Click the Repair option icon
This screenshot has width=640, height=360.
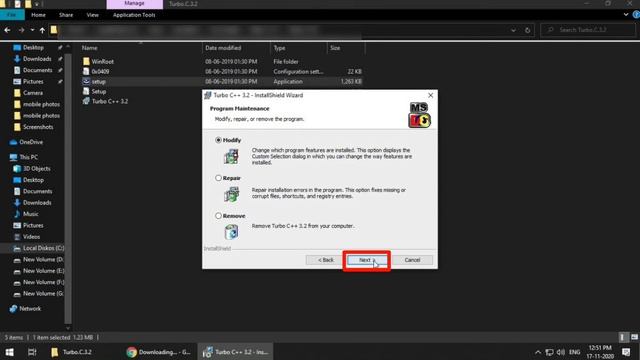(x=231, y=194)
